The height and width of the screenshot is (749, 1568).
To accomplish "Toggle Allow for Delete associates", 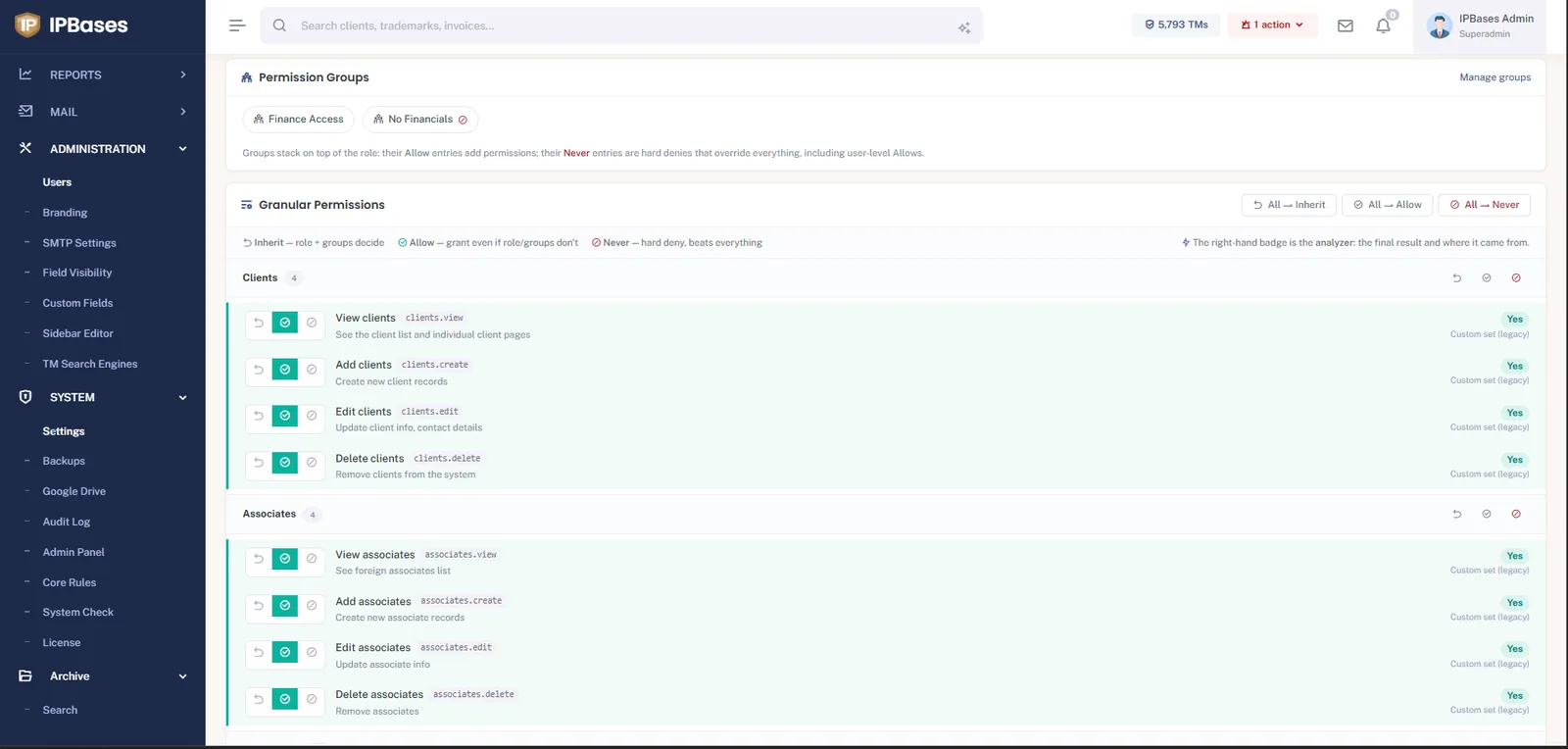I will [285, 699].
